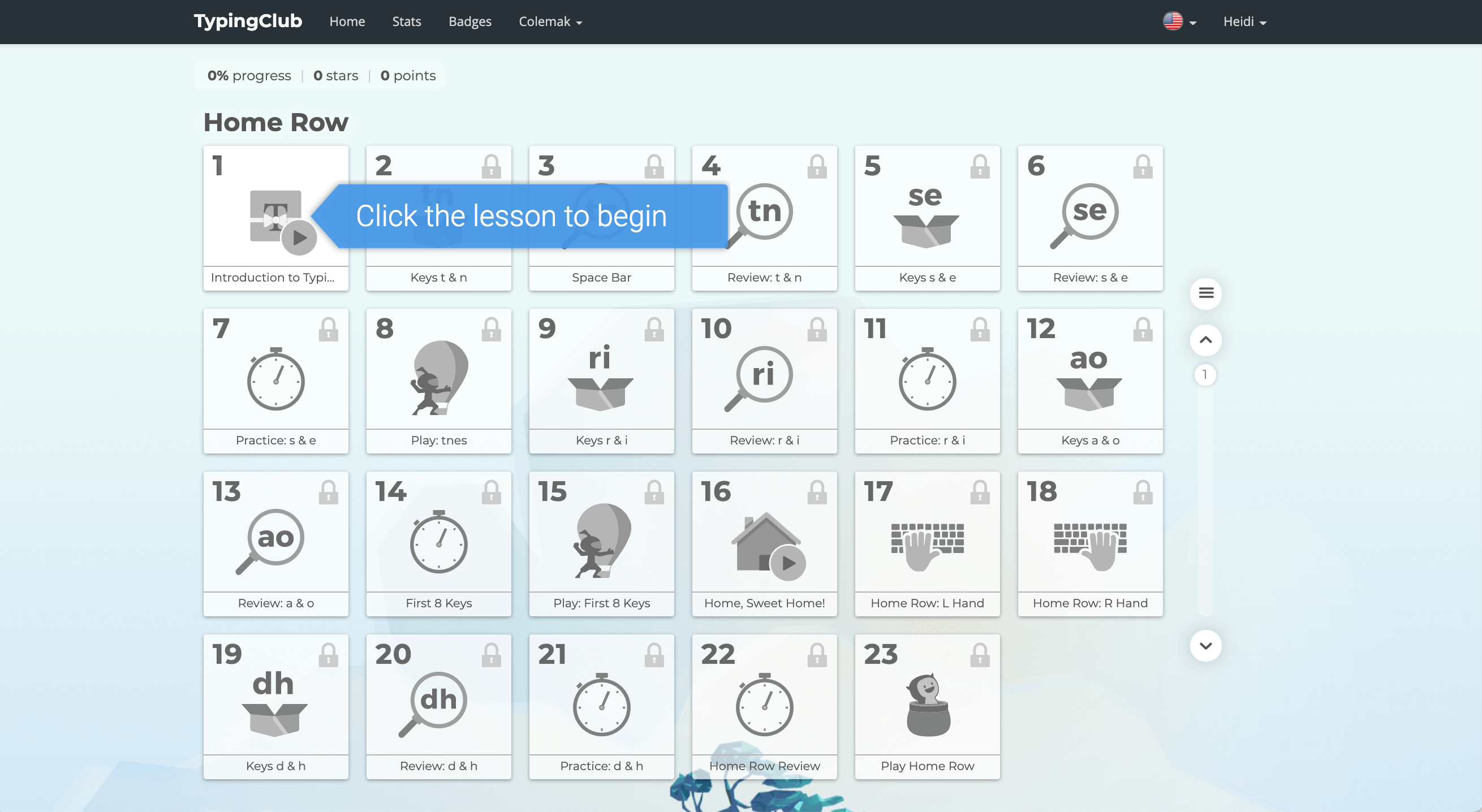Click the lock on lesson 6

(1143, 167)
